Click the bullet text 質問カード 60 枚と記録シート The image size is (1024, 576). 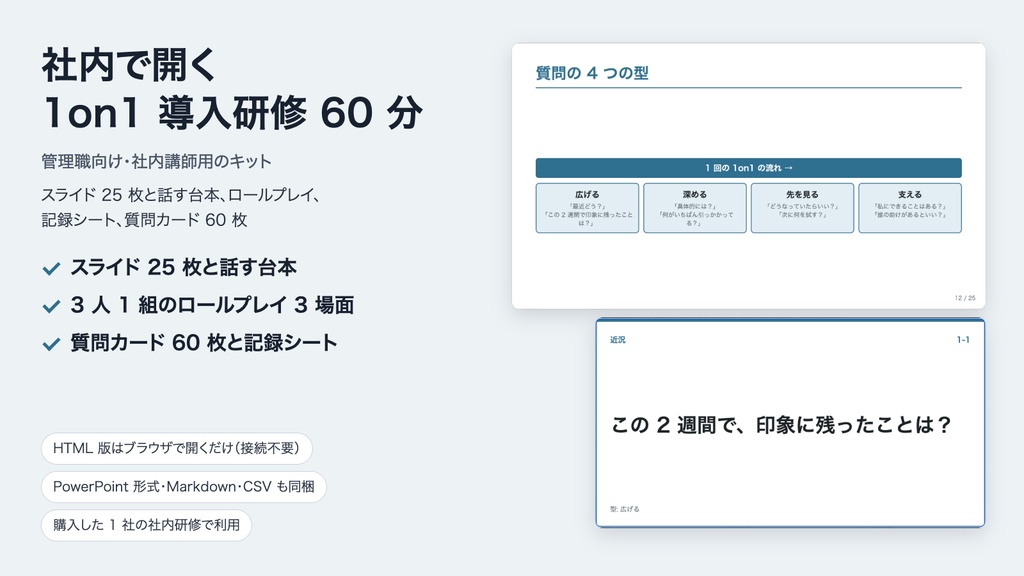click(x=204, y=343)
